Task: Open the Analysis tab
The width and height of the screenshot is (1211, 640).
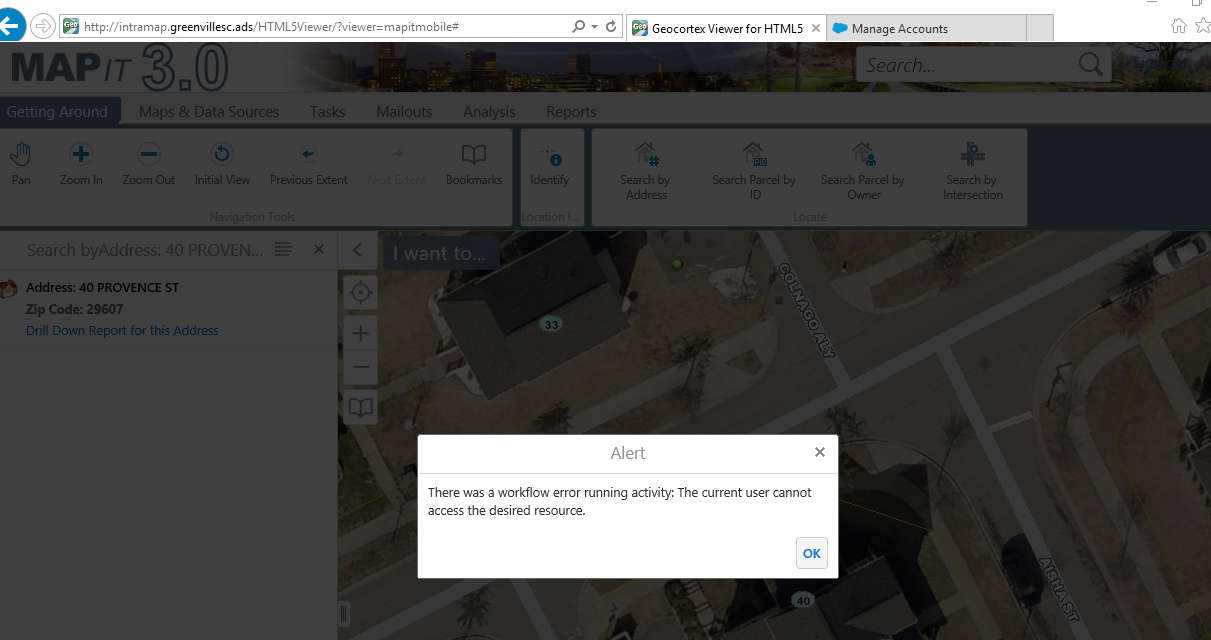Action: pyautogui.click(x=489, y=112)
